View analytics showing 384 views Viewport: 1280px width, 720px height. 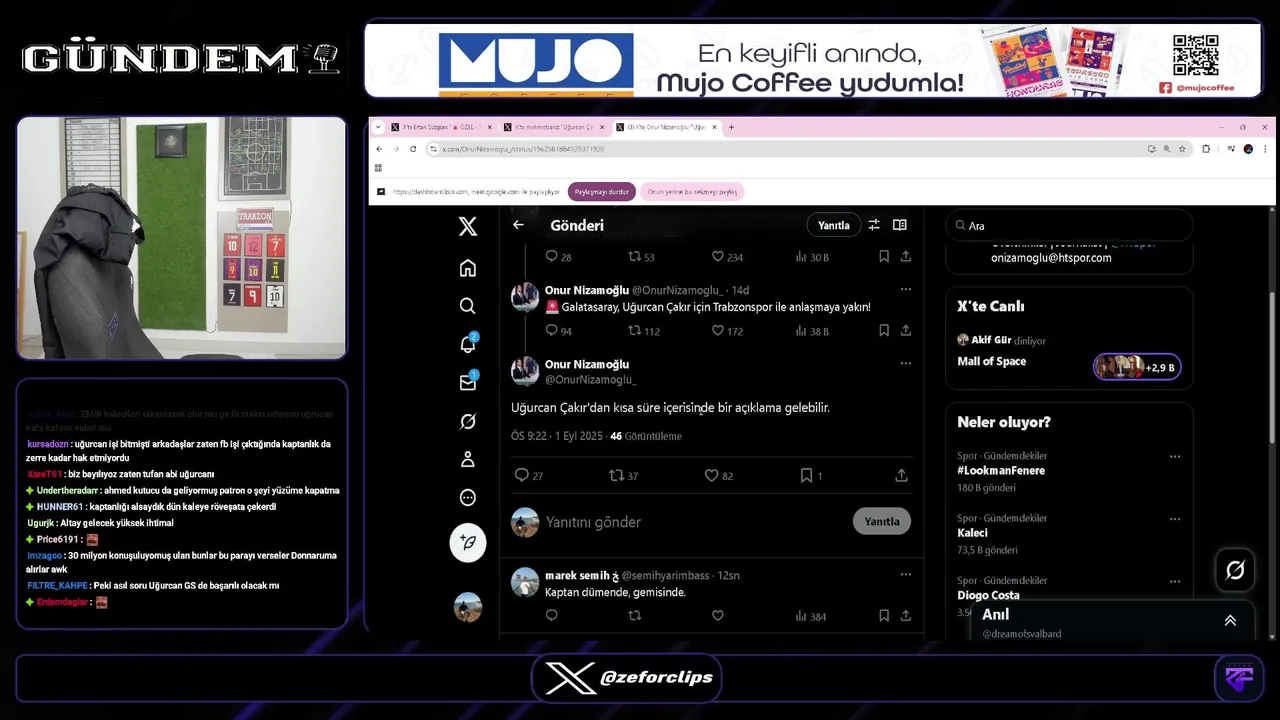810,616
